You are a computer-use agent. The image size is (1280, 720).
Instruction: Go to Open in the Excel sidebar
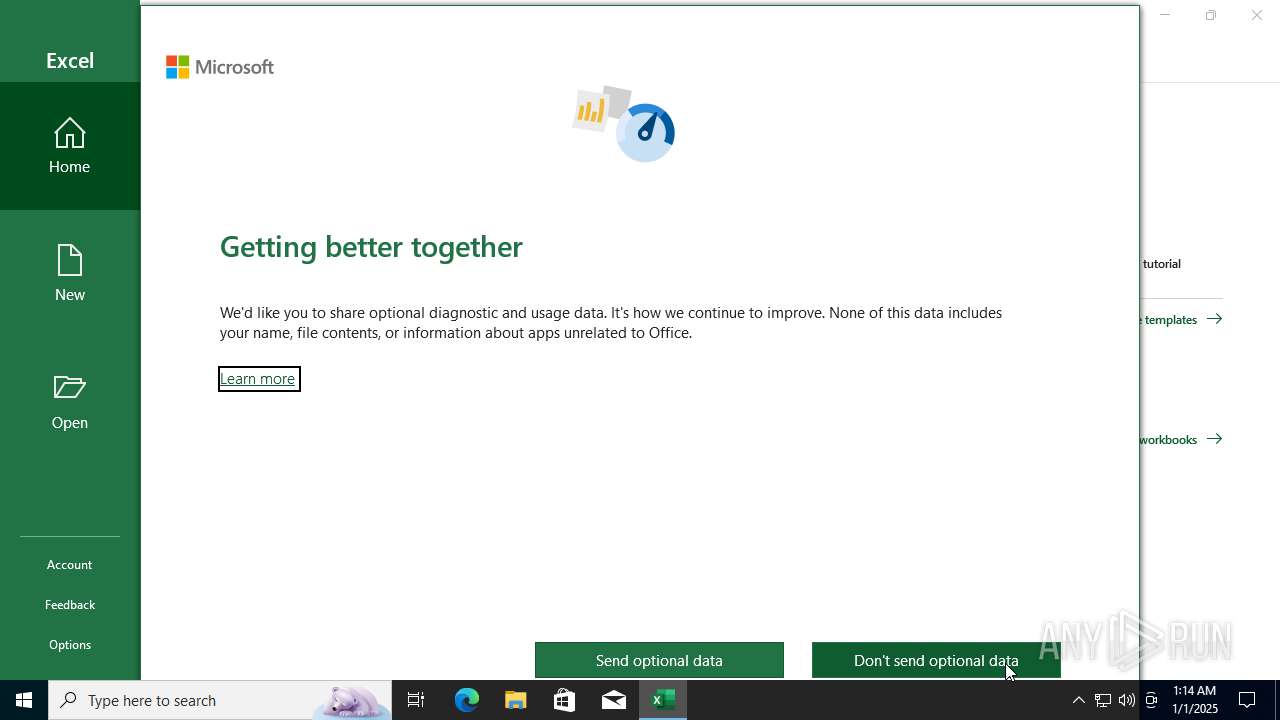click(70, 402)
